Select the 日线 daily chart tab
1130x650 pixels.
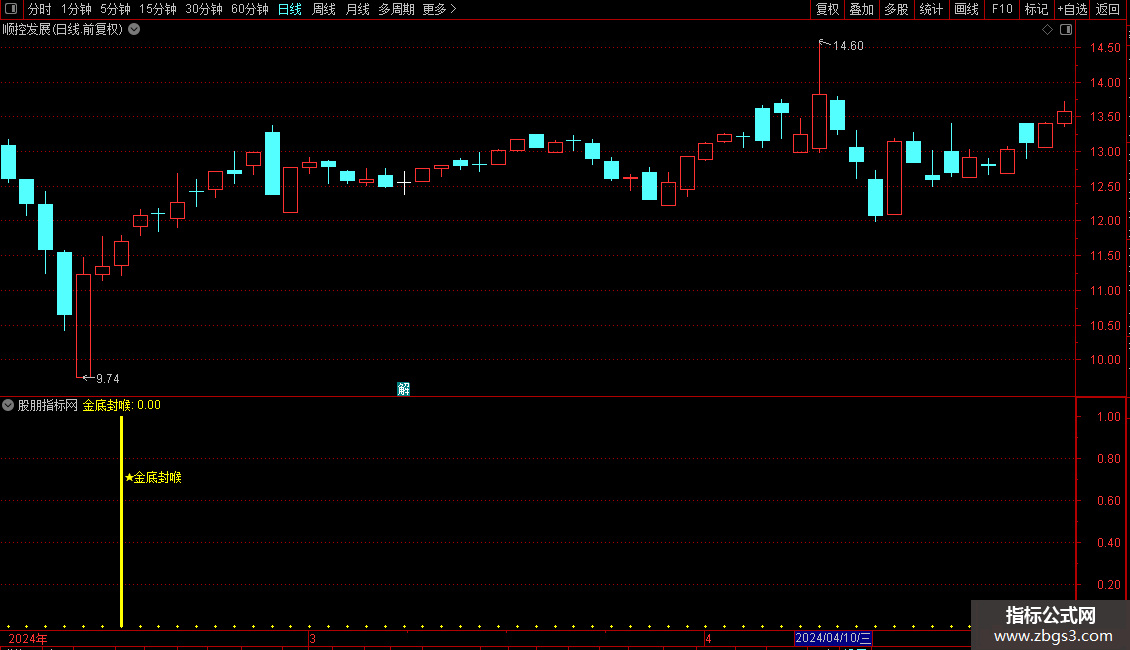(290, 9)
